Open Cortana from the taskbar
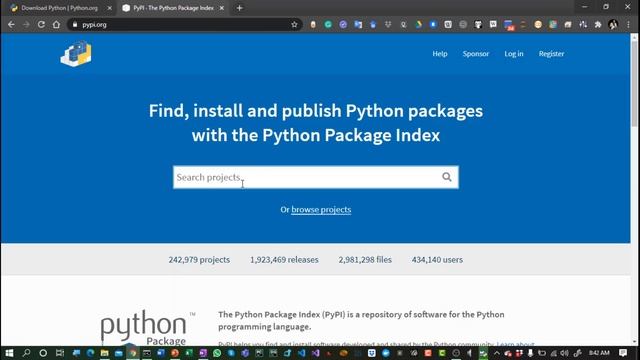This screenshot has width=640, height=360. pyautogui.click(x=43, y=353)
